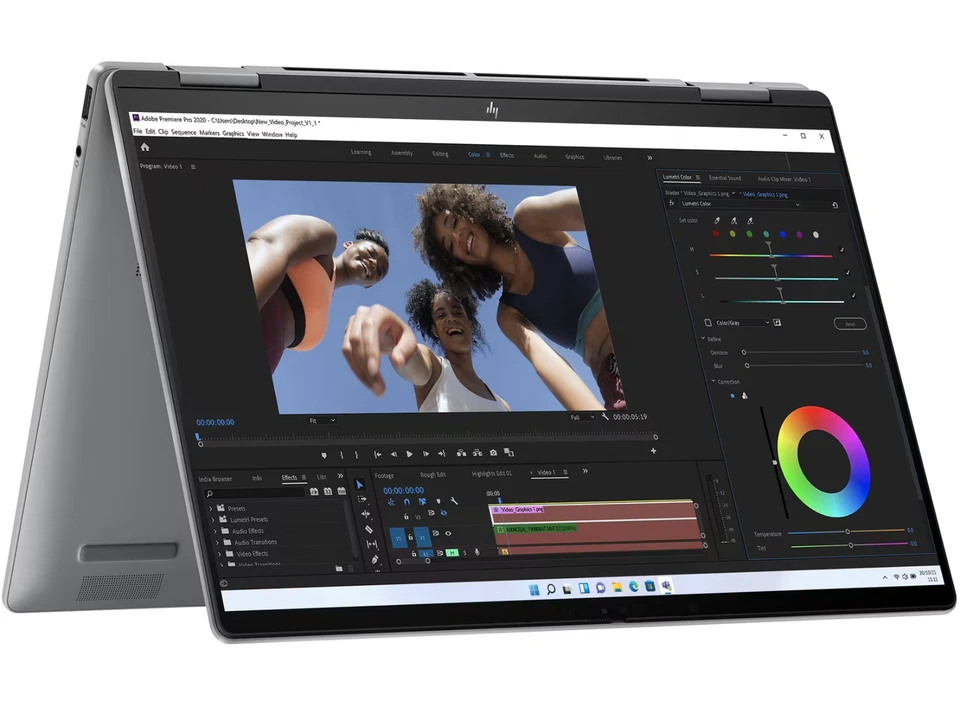Open timeline wrench display settings
The image size is (960, 704).
tap(454, 501)
